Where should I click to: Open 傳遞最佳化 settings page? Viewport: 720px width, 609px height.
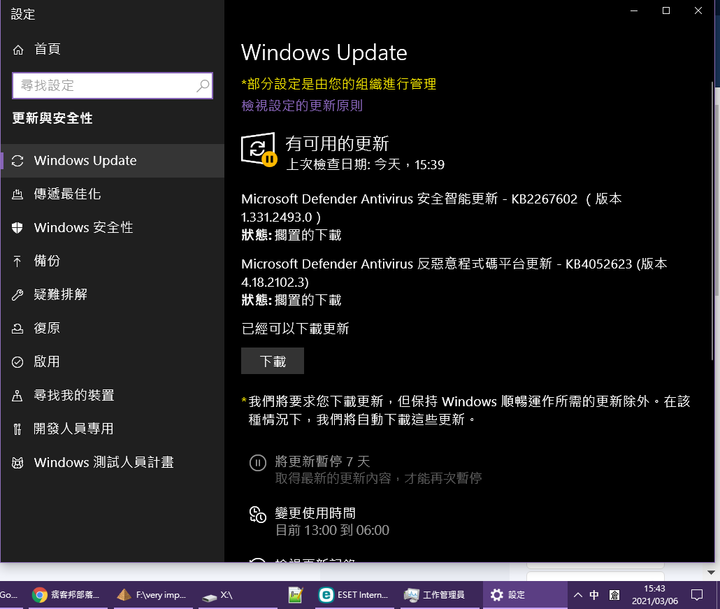(112, 194)
